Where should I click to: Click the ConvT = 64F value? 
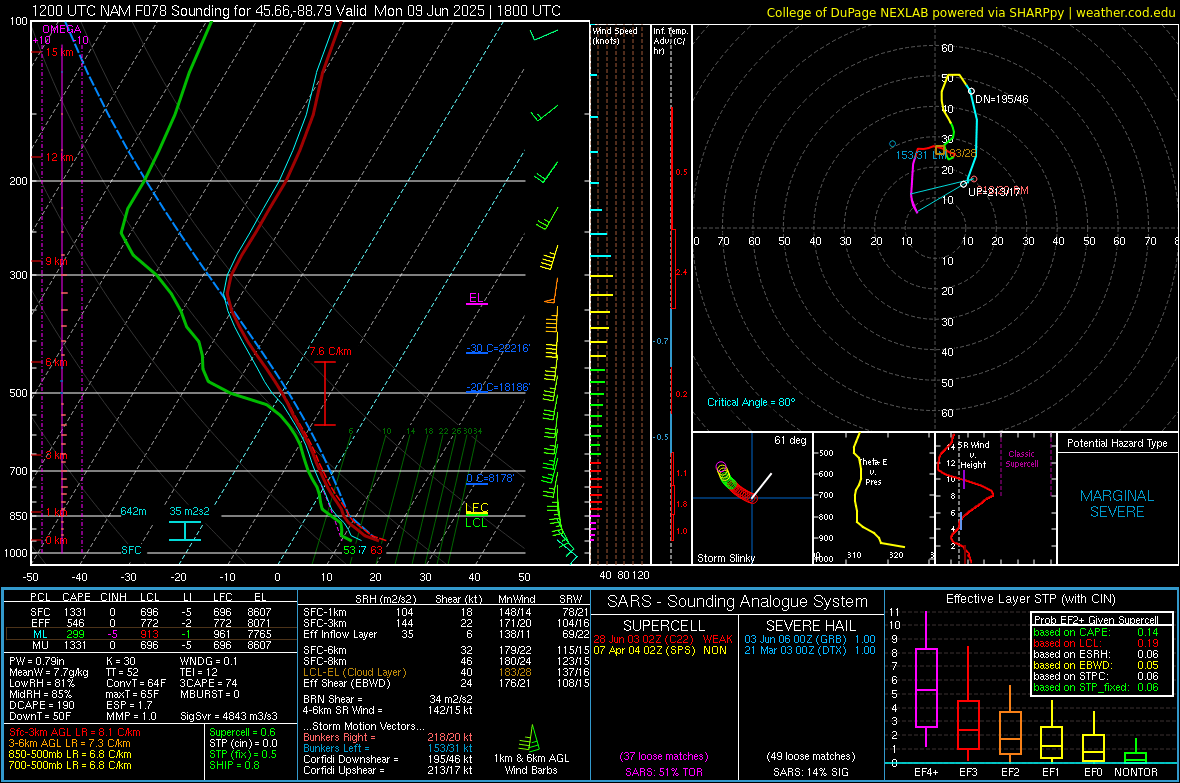(135, 683)
